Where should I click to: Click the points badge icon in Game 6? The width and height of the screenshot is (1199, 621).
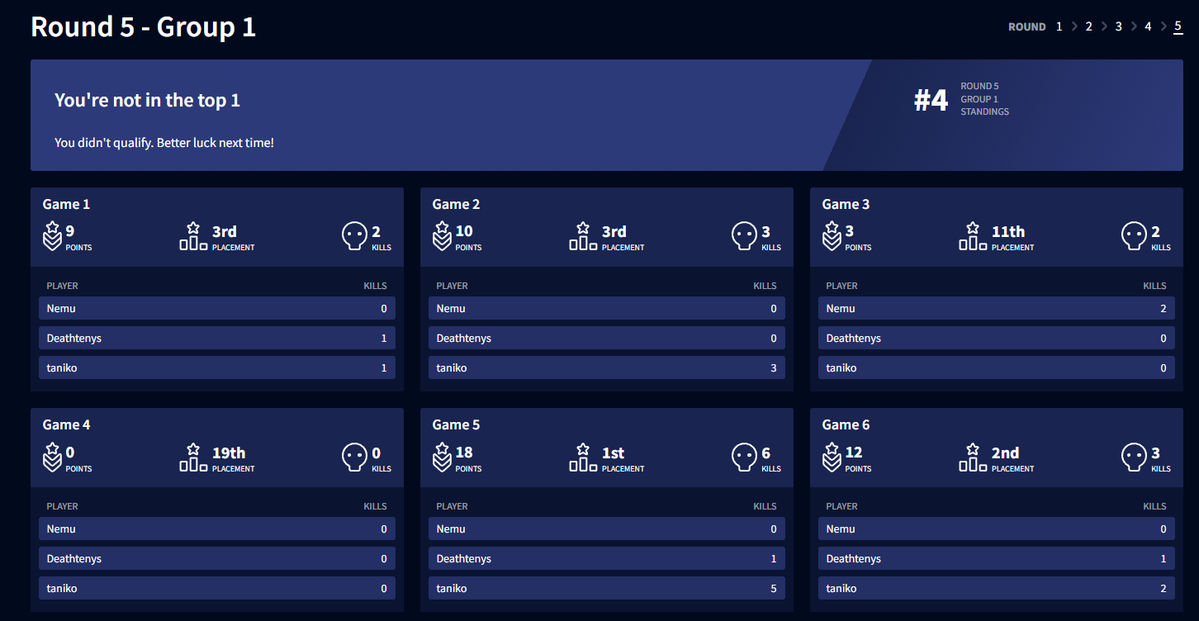(x=832, y=457)
